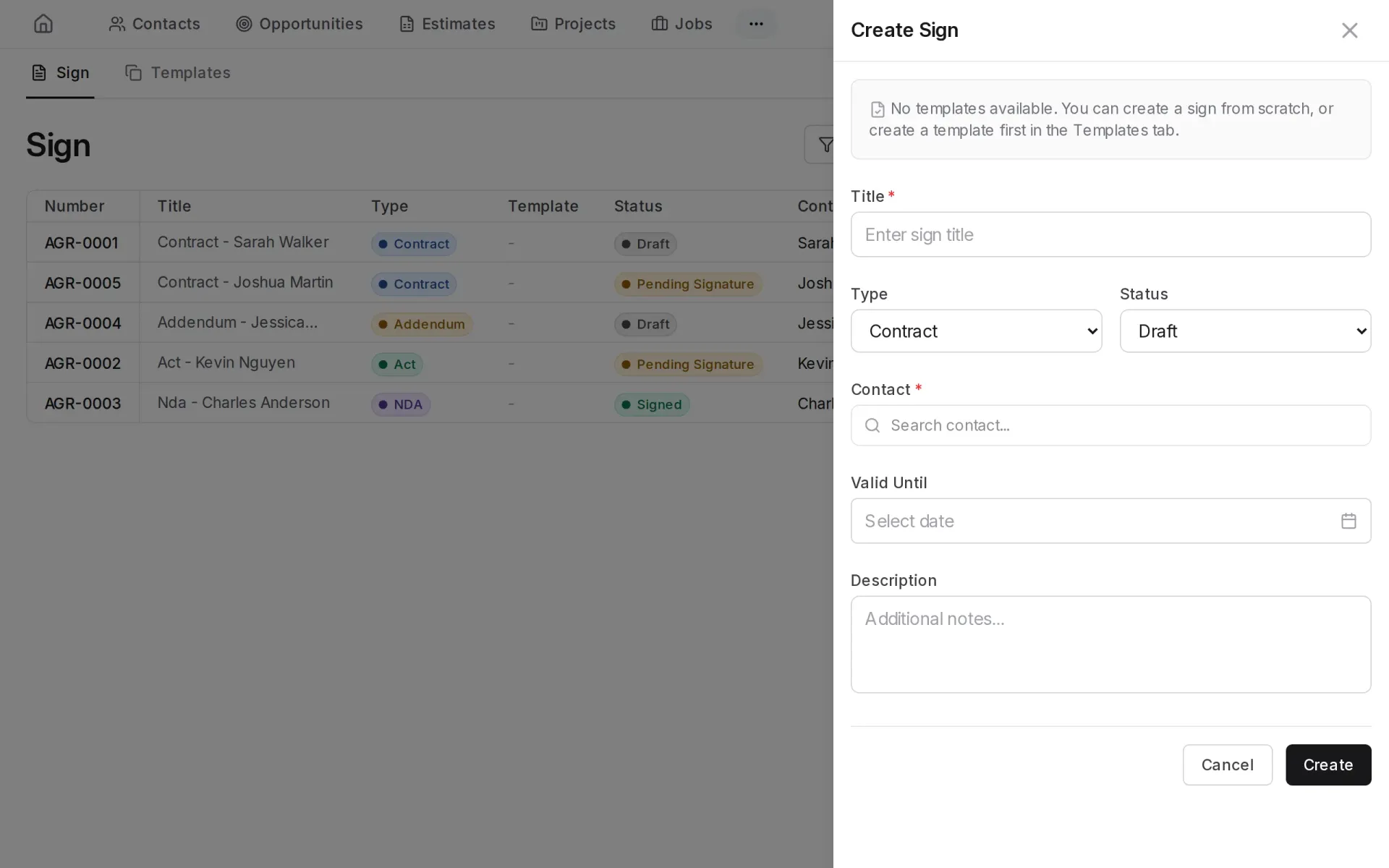Click the Cancel button
This screenshot has height=868, width=1389.
point(1227,765)
